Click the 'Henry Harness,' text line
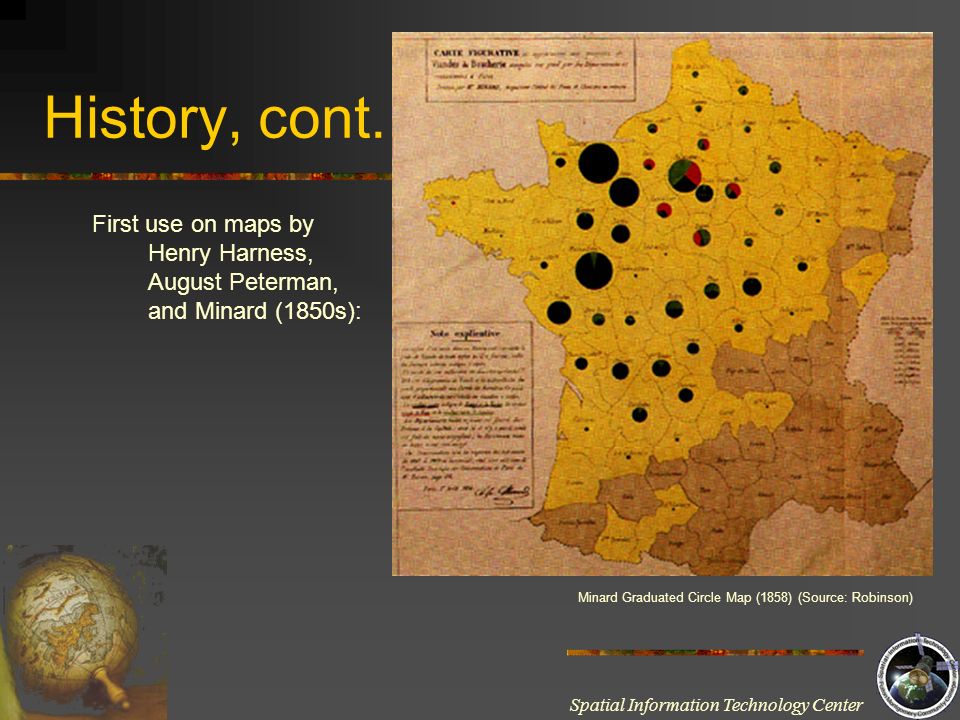The image size is (960, 720). point(230,252)
